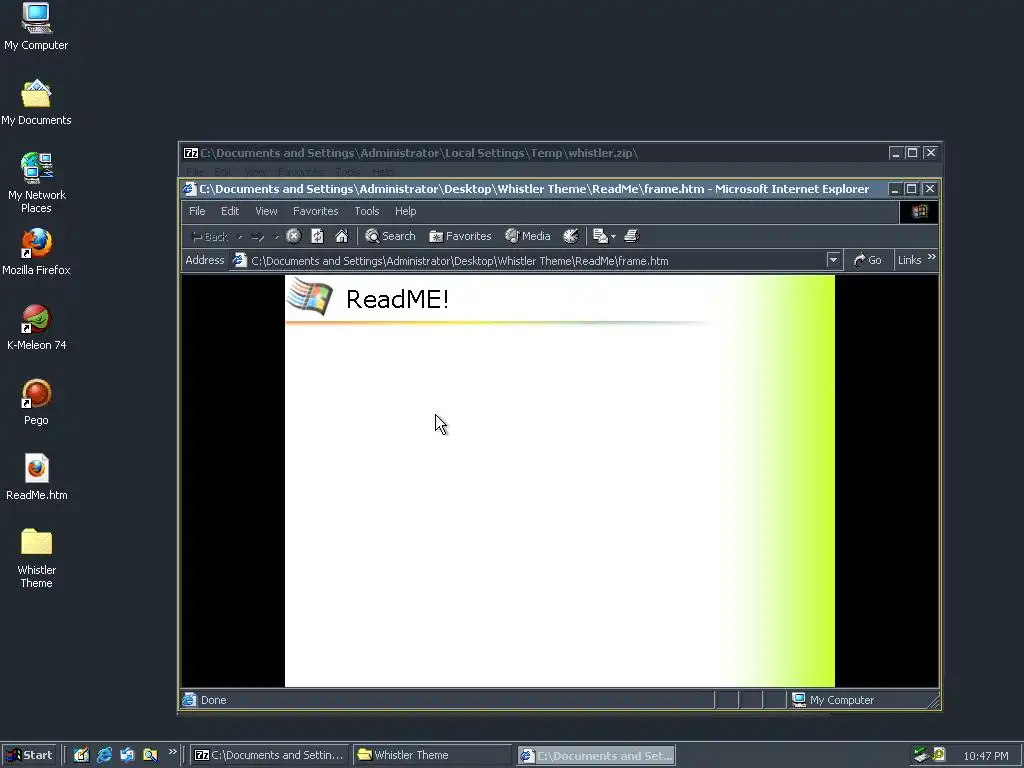Viewport: 1024px width, 768px height.
Task: Launch Internet Explorer from Quick Launch
Action: pos(104,755)
